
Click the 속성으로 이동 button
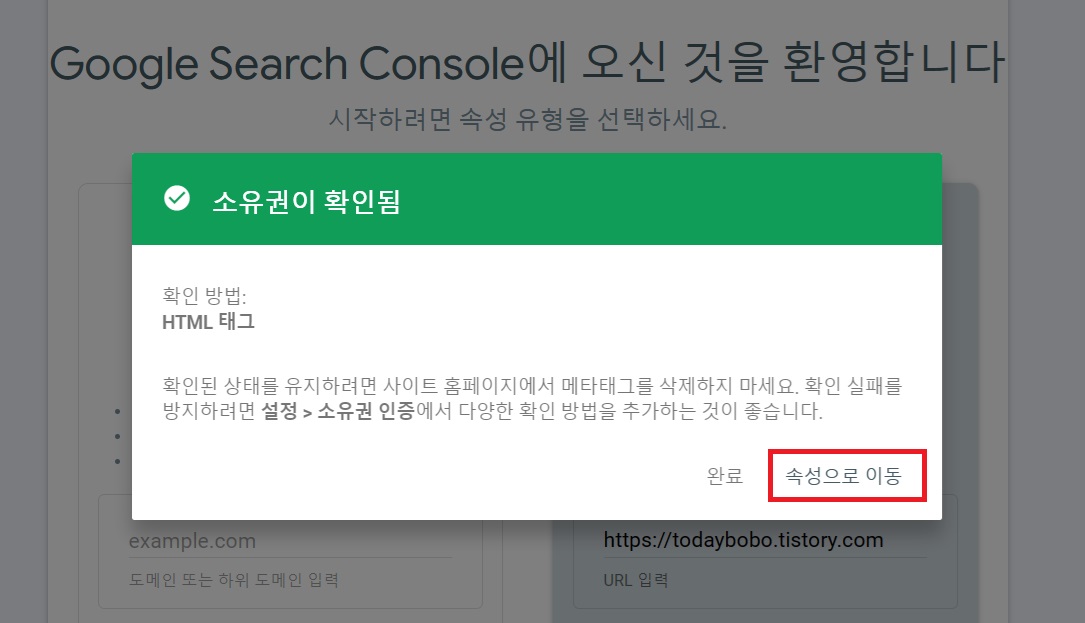[x=846, y=476]
